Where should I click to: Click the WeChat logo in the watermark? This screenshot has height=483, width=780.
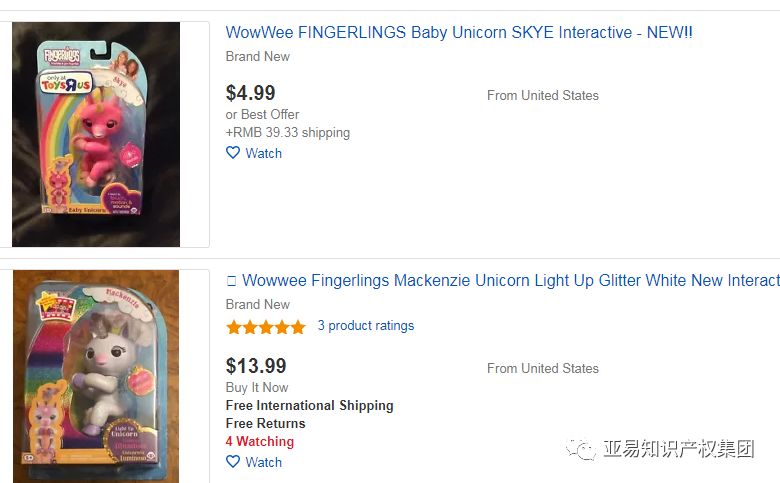[582, 449]
